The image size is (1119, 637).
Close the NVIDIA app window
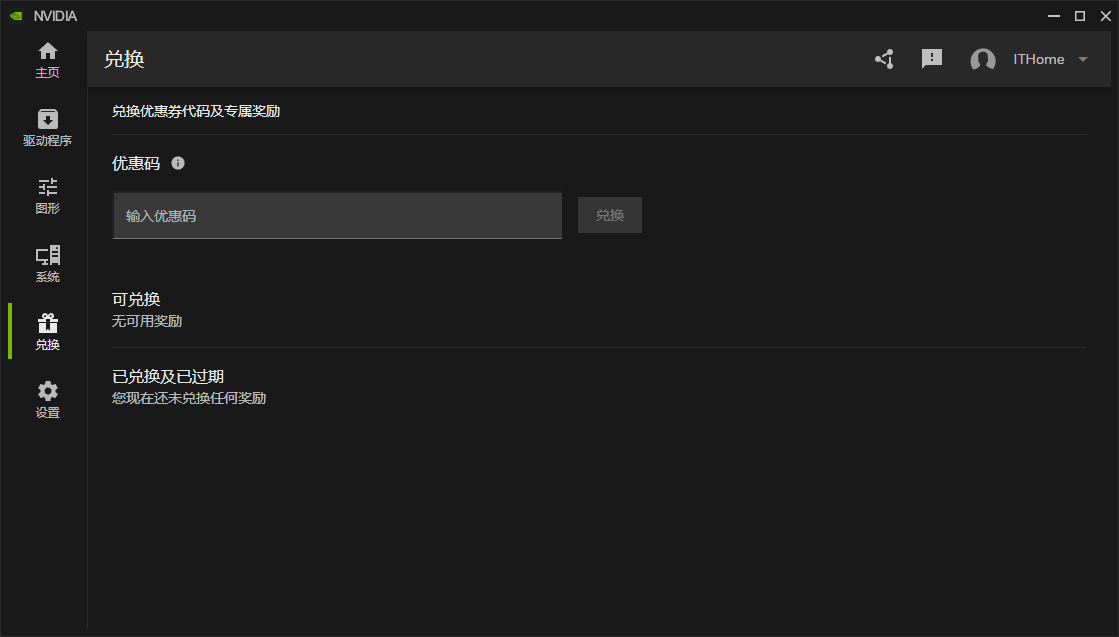1105,16
